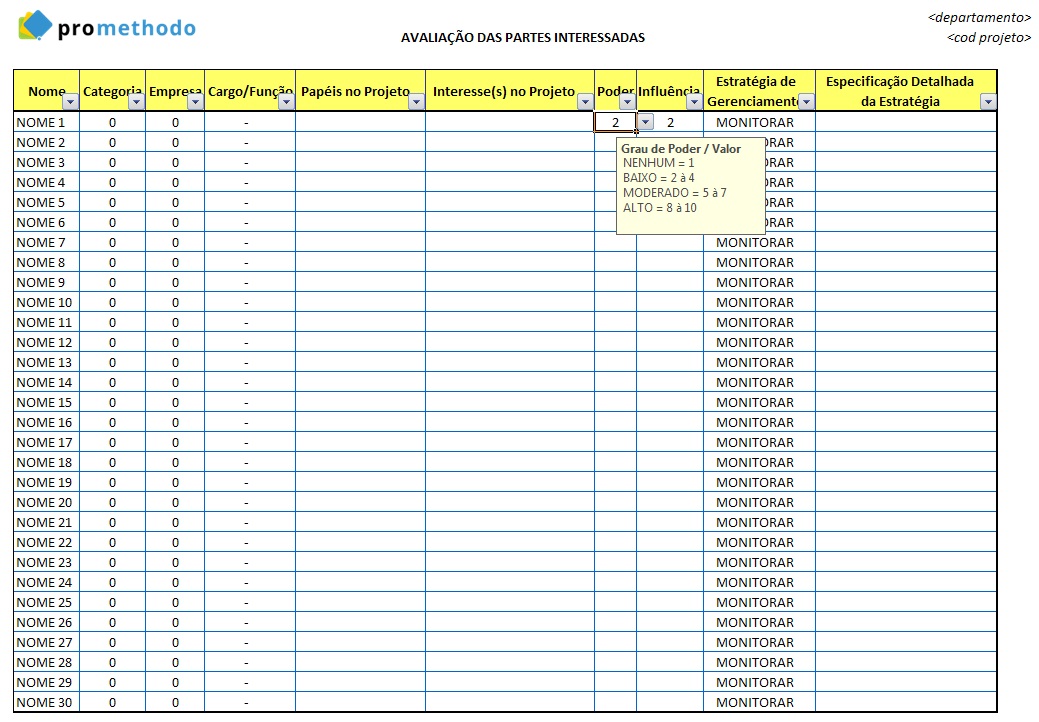Select the NOME 2 cell
Image resolution: width=1039 pixels, height=722 pixels.
coord(46,142)
